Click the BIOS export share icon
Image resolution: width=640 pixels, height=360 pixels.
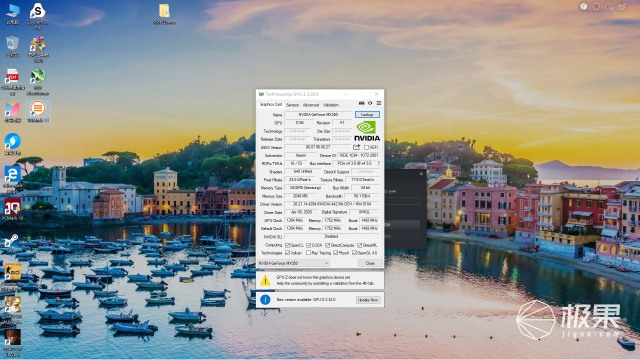[357, 147]
